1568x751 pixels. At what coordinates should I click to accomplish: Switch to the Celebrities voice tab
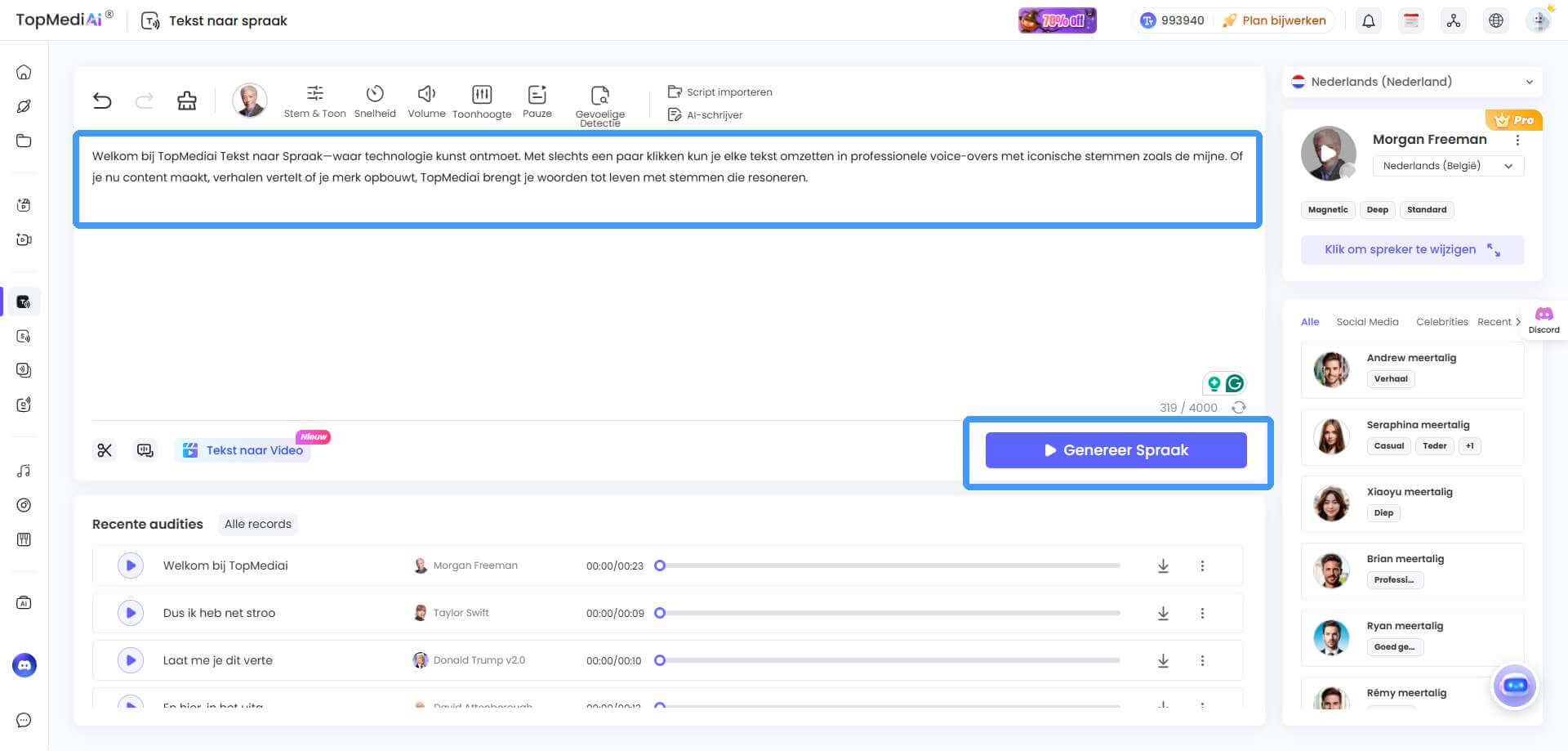1441,322
